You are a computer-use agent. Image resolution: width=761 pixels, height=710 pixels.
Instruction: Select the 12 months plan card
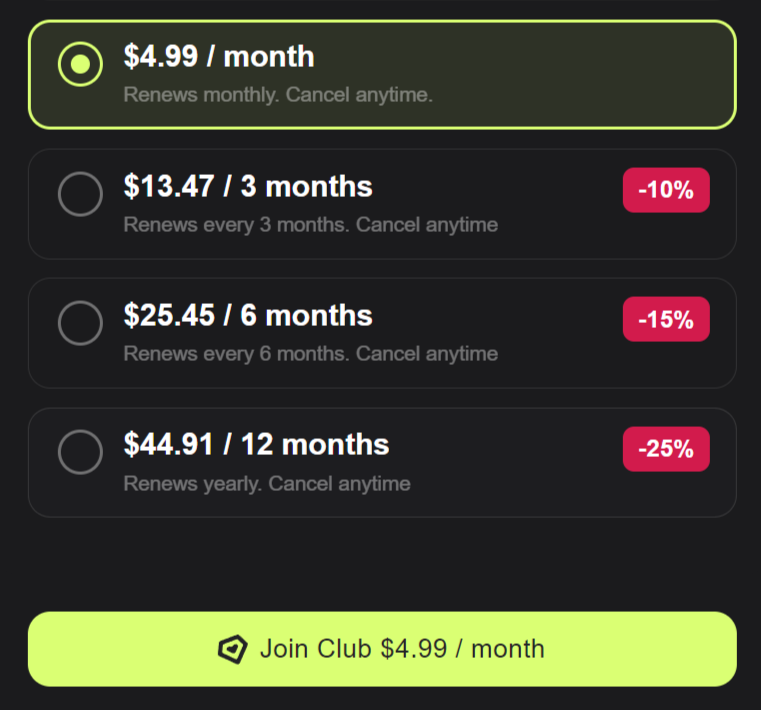point(382,463)
